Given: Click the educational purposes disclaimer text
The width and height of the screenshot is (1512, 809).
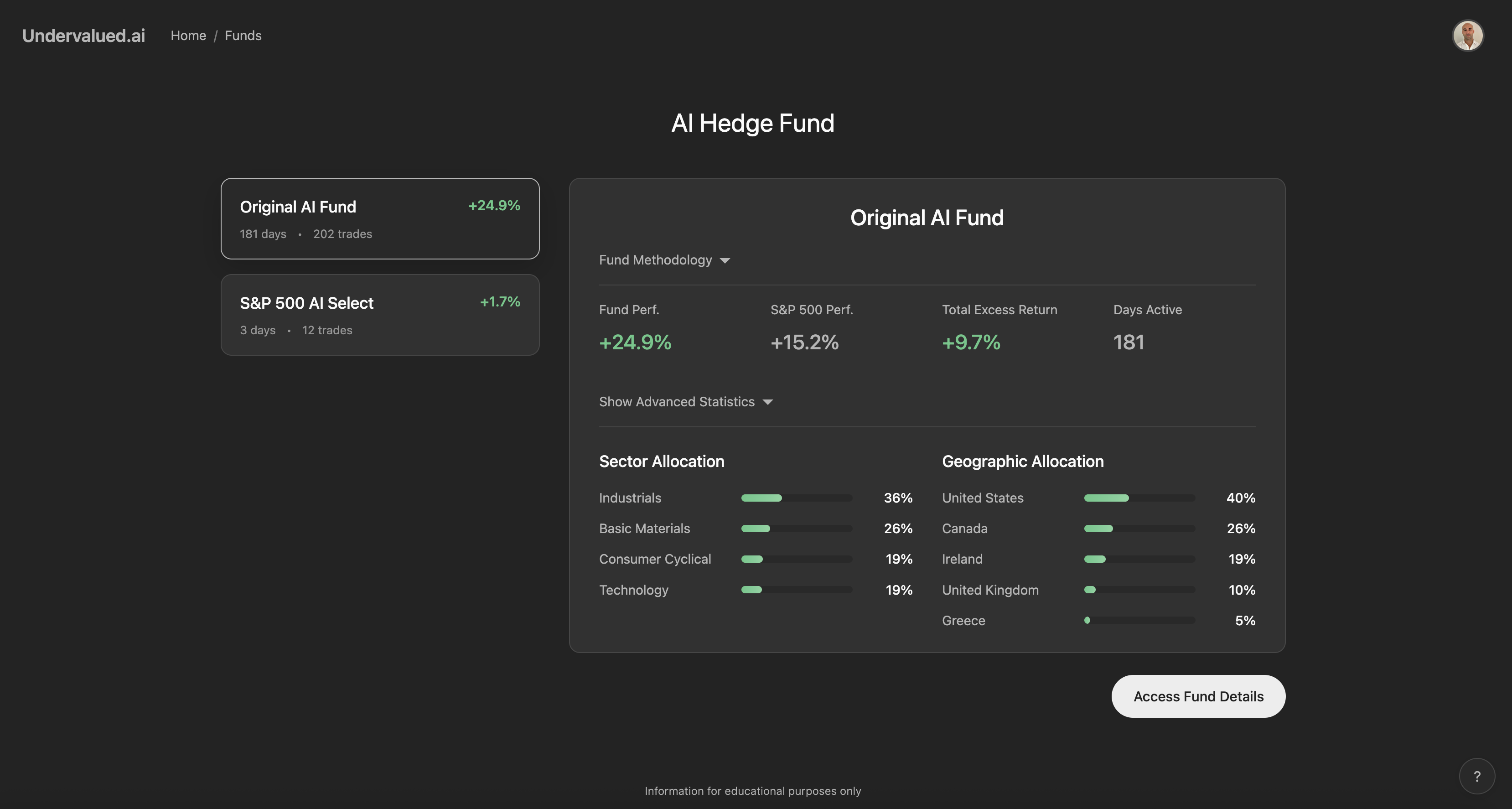Looking at the screenshot, I should (x=752, y=791).
